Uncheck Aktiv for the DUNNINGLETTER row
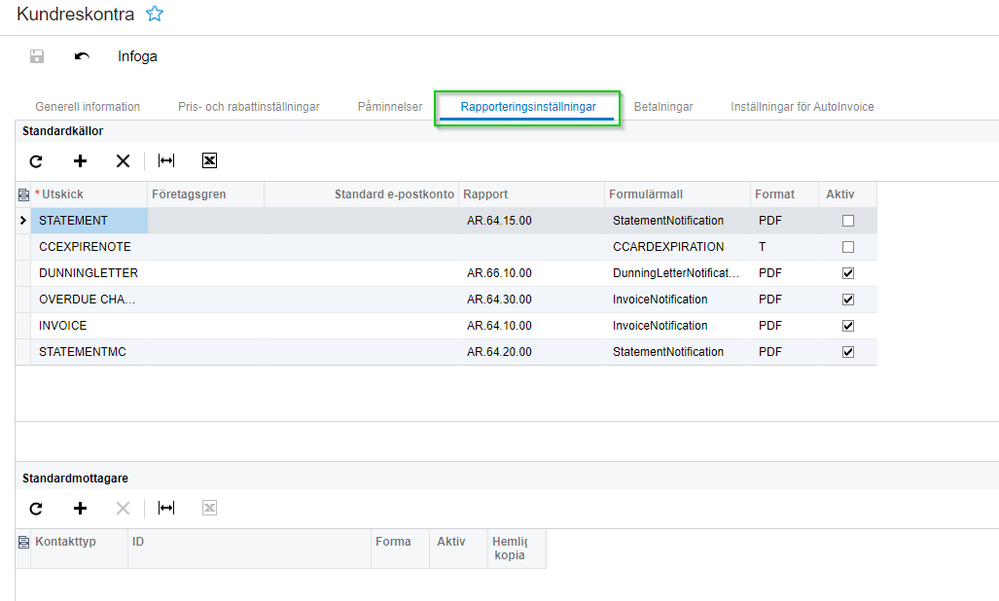 pyautogui.click(x=848, y=273)
